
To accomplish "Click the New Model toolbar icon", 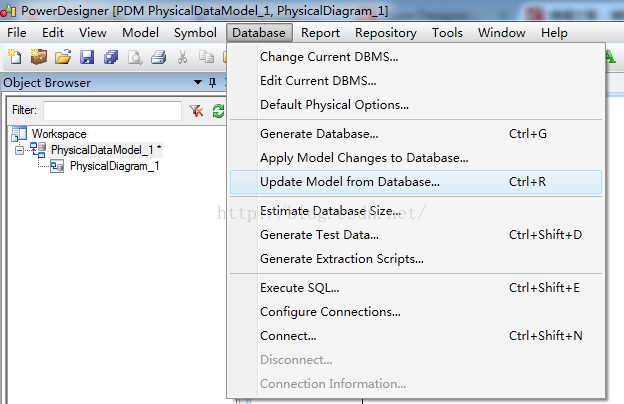I will click(15, 57).
